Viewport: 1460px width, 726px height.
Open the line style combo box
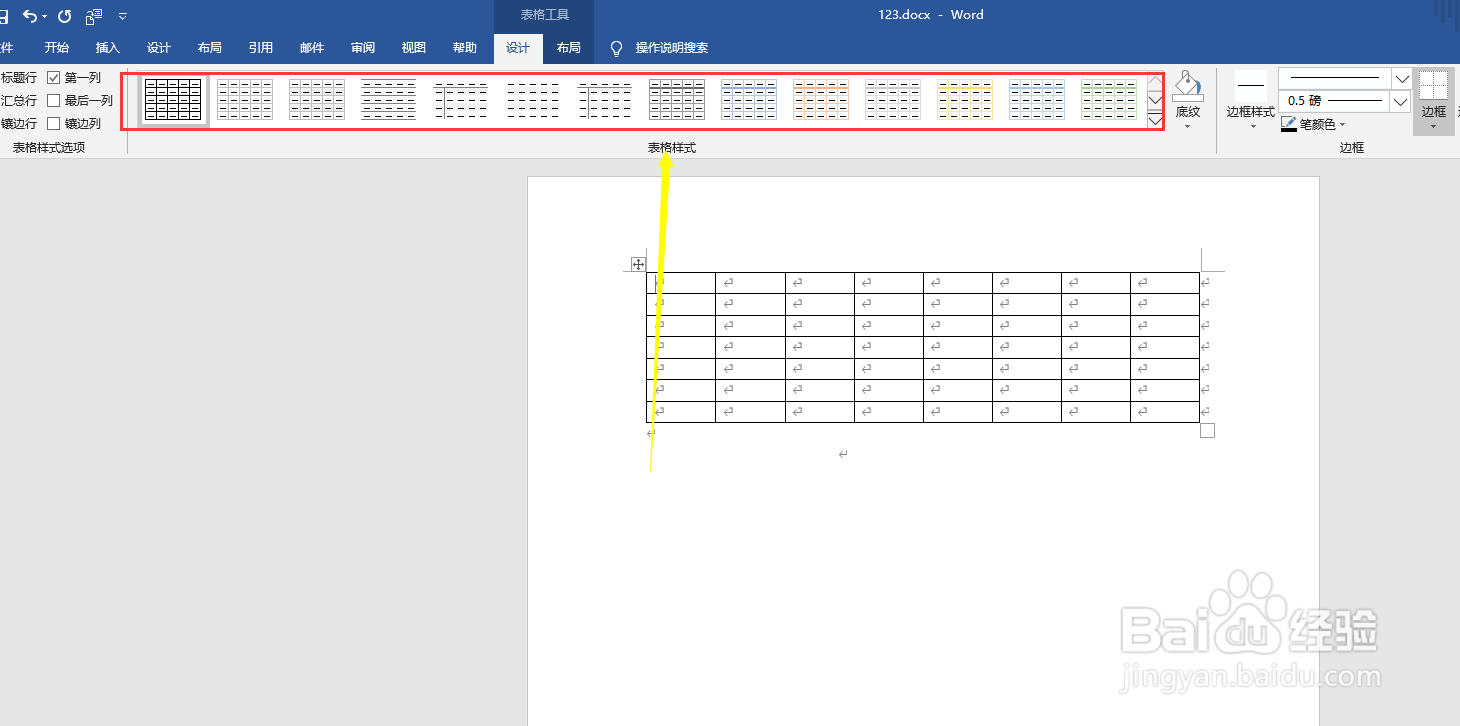pos(1344,78)
